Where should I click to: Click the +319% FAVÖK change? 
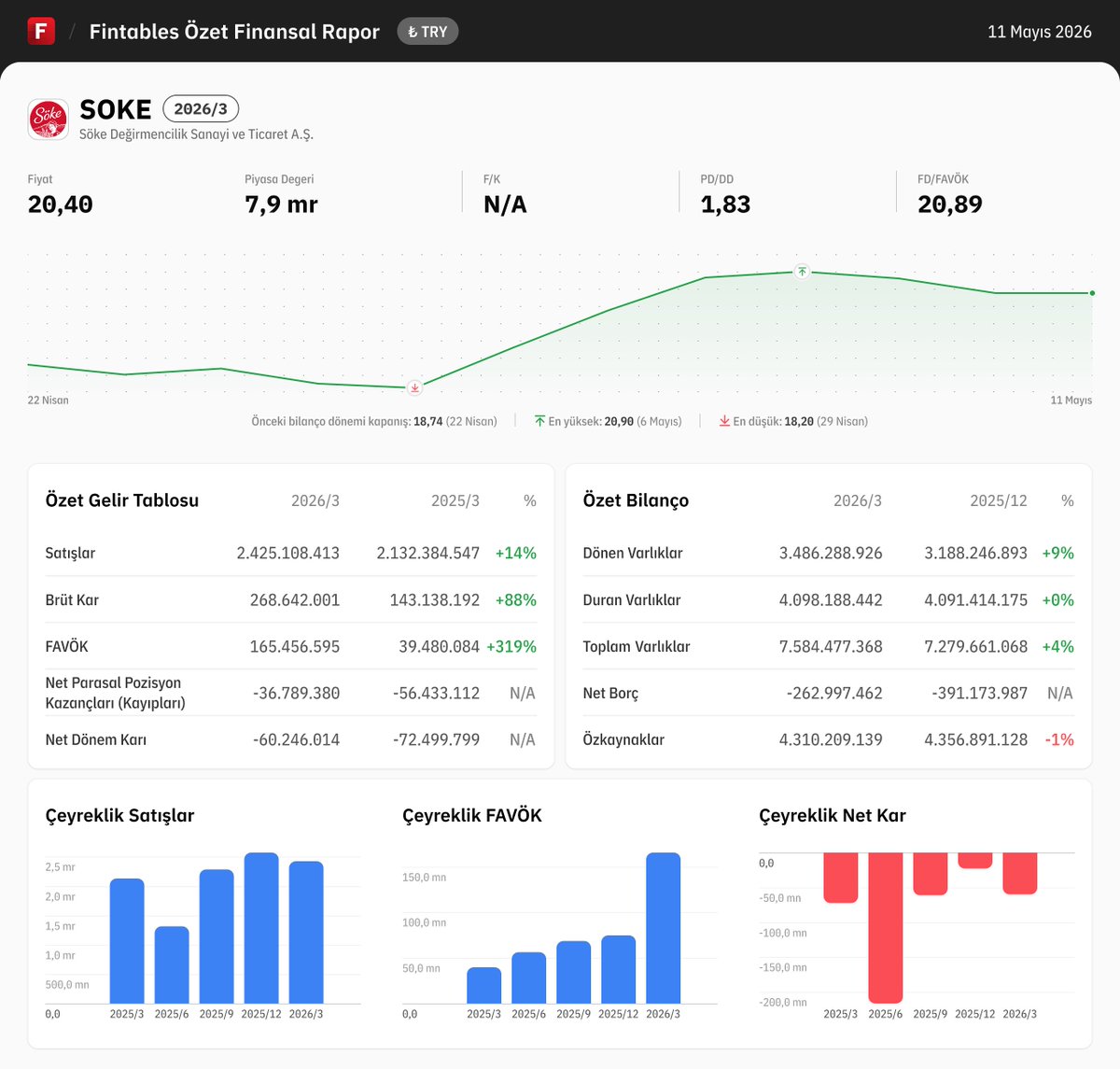pyautogui.click(x=511, y=646)
